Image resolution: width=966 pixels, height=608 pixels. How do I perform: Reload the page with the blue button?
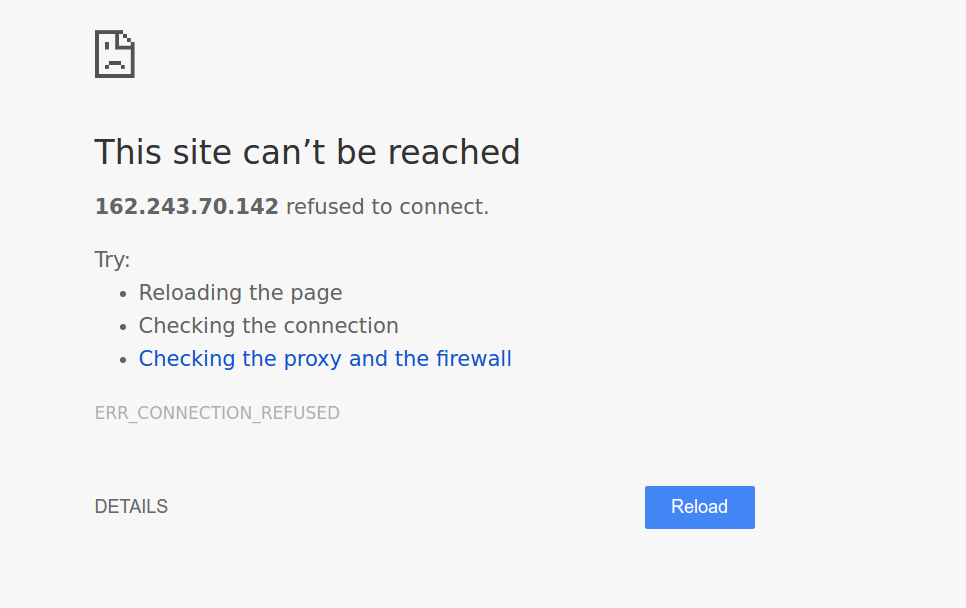point(699,507)
